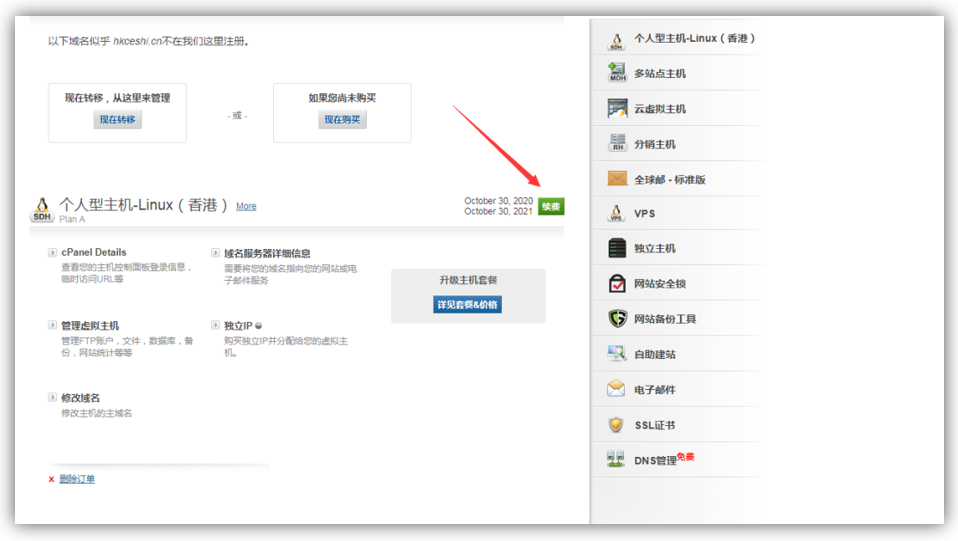Open the More link beside product title
This screenshot has width=958, height=541.
[x=246, y=207]
